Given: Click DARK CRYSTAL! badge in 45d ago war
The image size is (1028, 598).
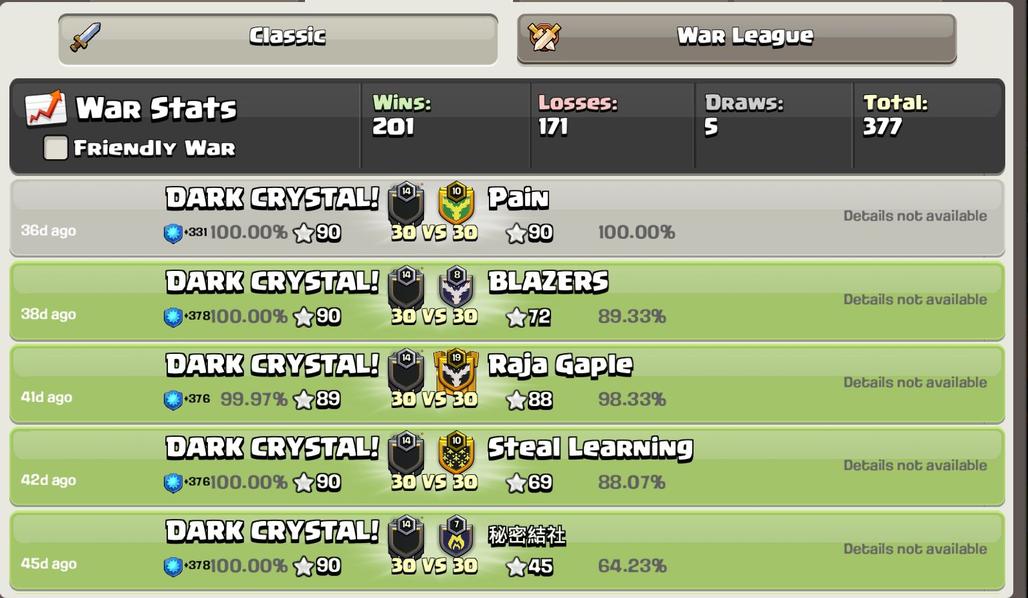Looking at the screenshot, I should tap(406, 536).
